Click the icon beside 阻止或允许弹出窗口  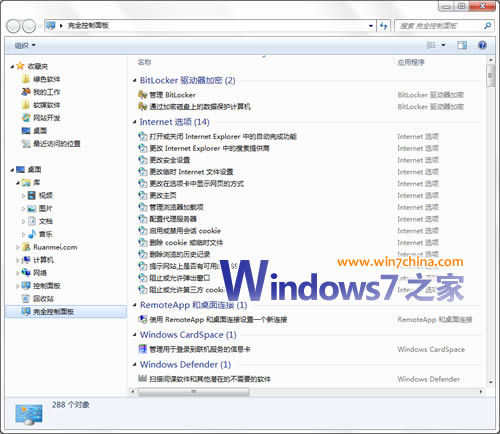pos(142,278)
